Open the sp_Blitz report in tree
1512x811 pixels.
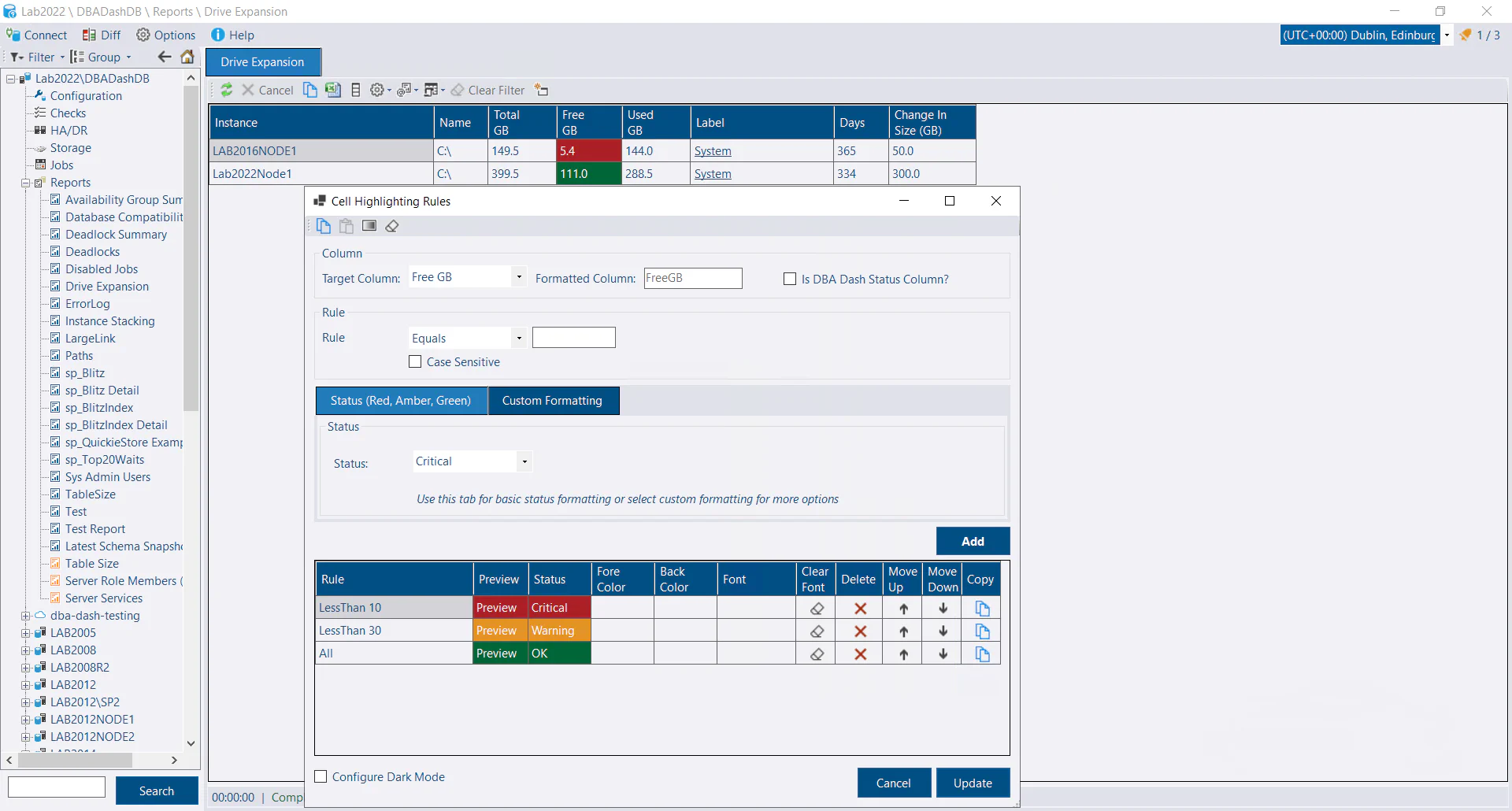[x=85, y=373]
